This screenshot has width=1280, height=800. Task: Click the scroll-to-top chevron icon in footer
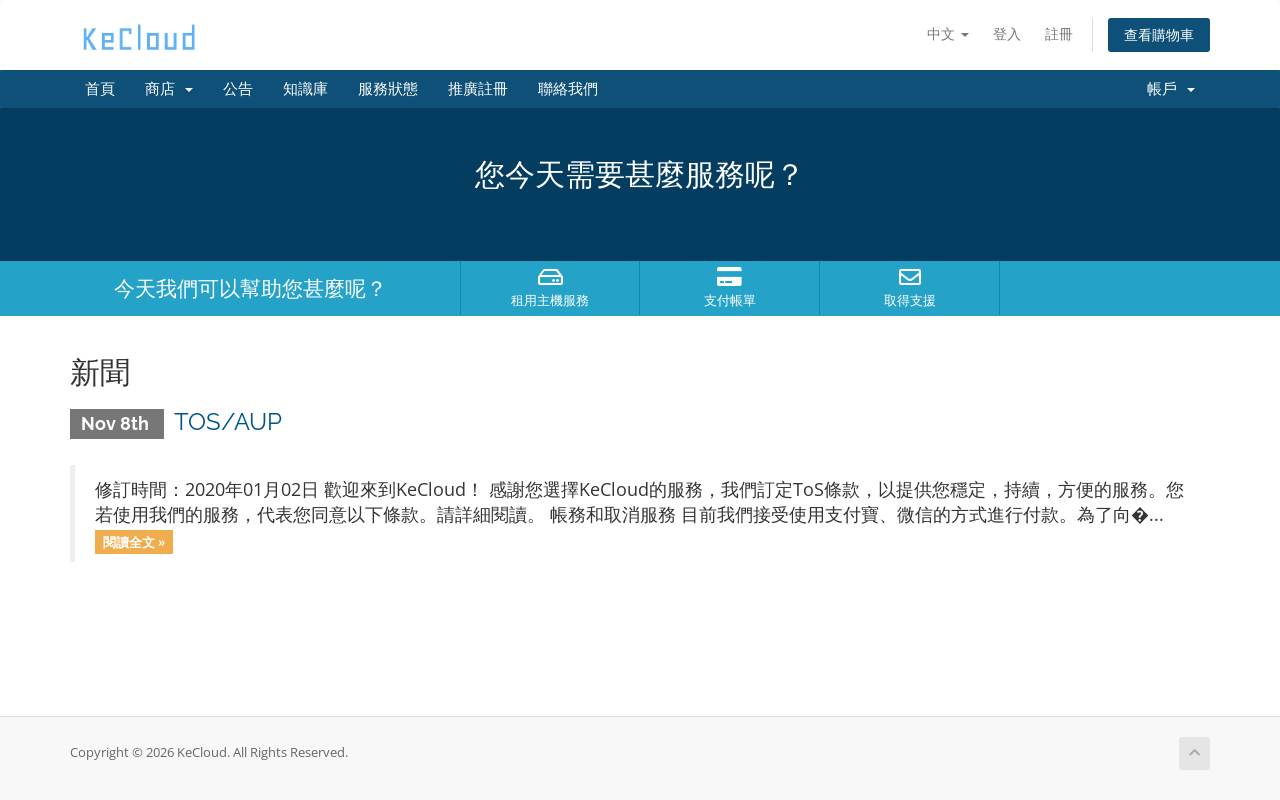(1194, 753)
